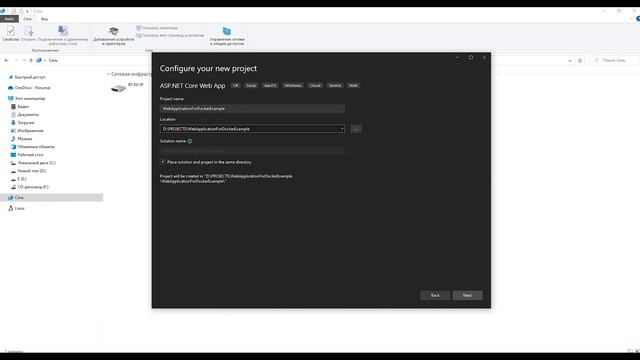Open the Файл tab in Explorer
640x360 pixels.
[9, 19]
